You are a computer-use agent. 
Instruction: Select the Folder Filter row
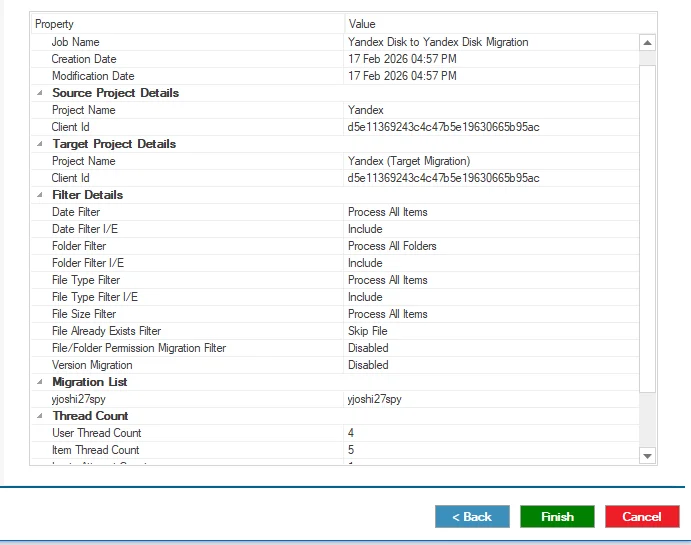pos(335,246)
